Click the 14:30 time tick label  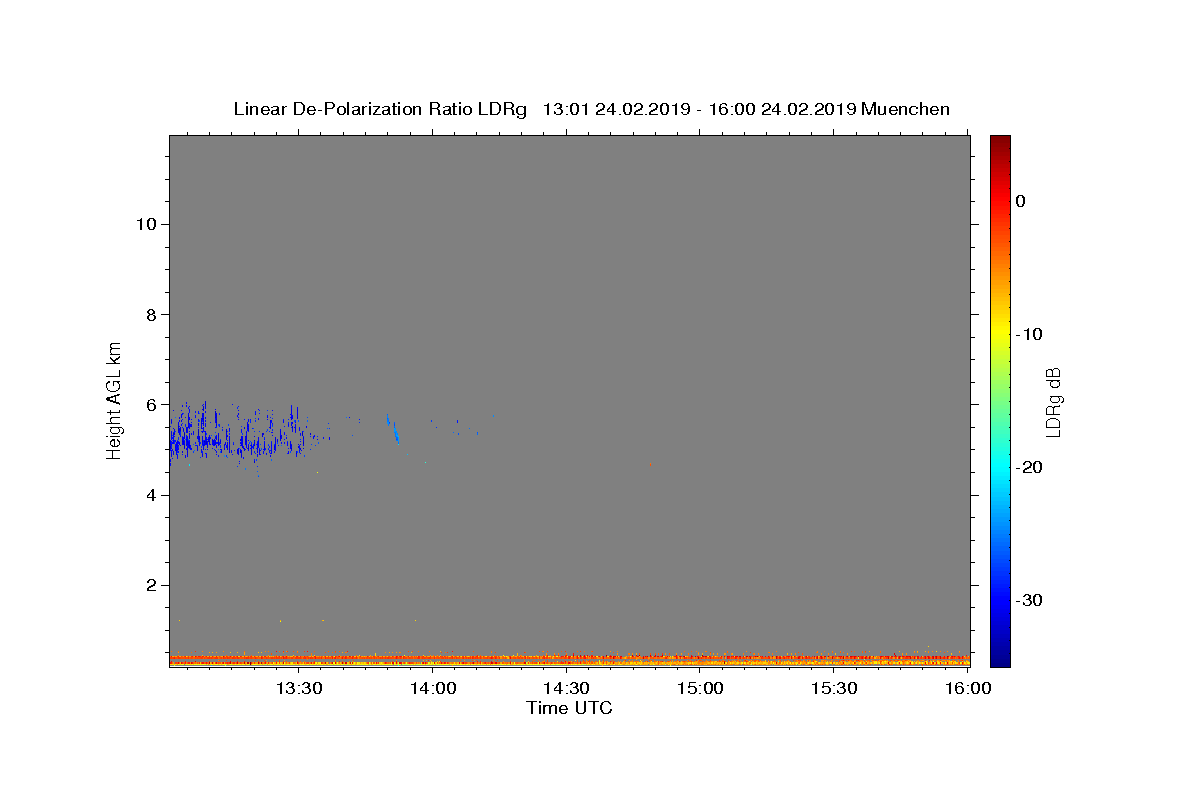[x=566, y=688]
